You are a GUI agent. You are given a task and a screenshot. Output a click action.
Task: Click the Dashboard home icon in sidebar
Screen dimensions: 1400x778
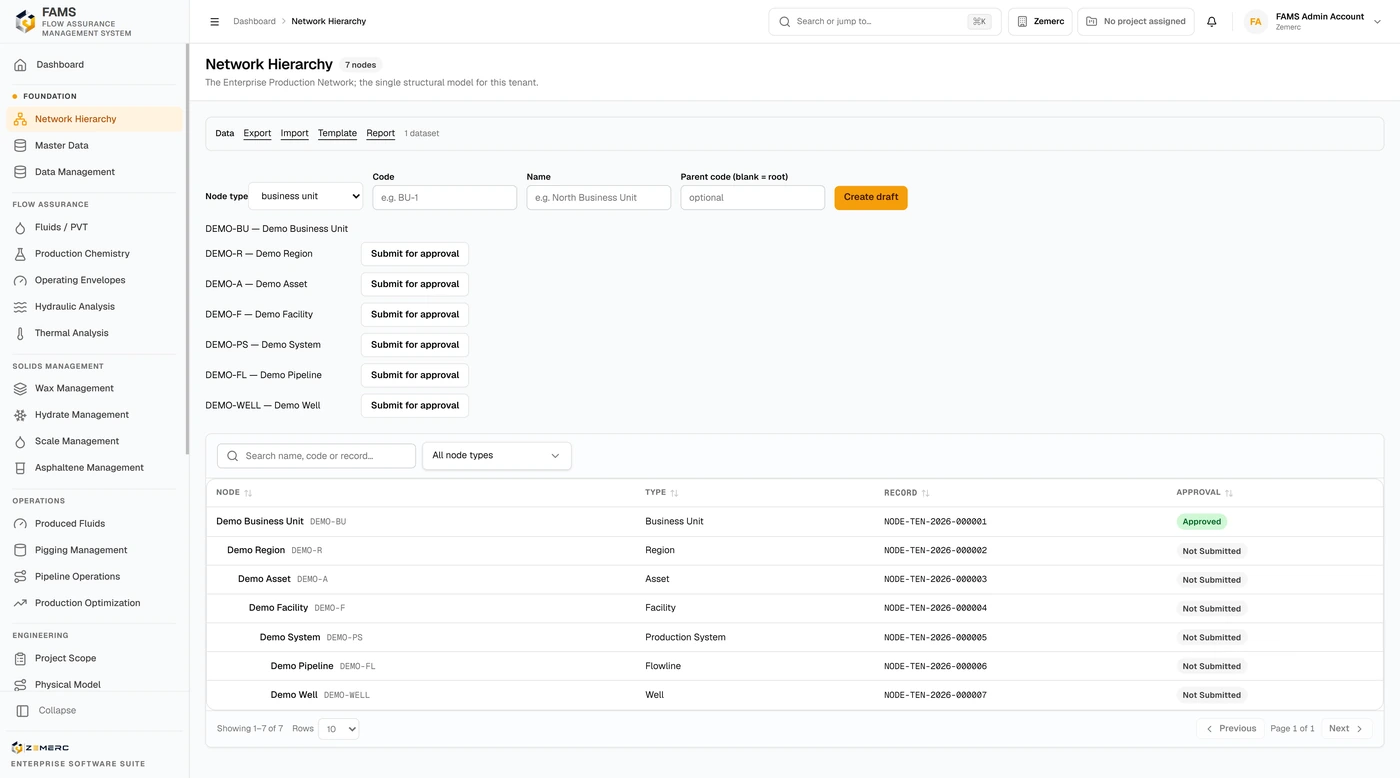tap(20, 65)
